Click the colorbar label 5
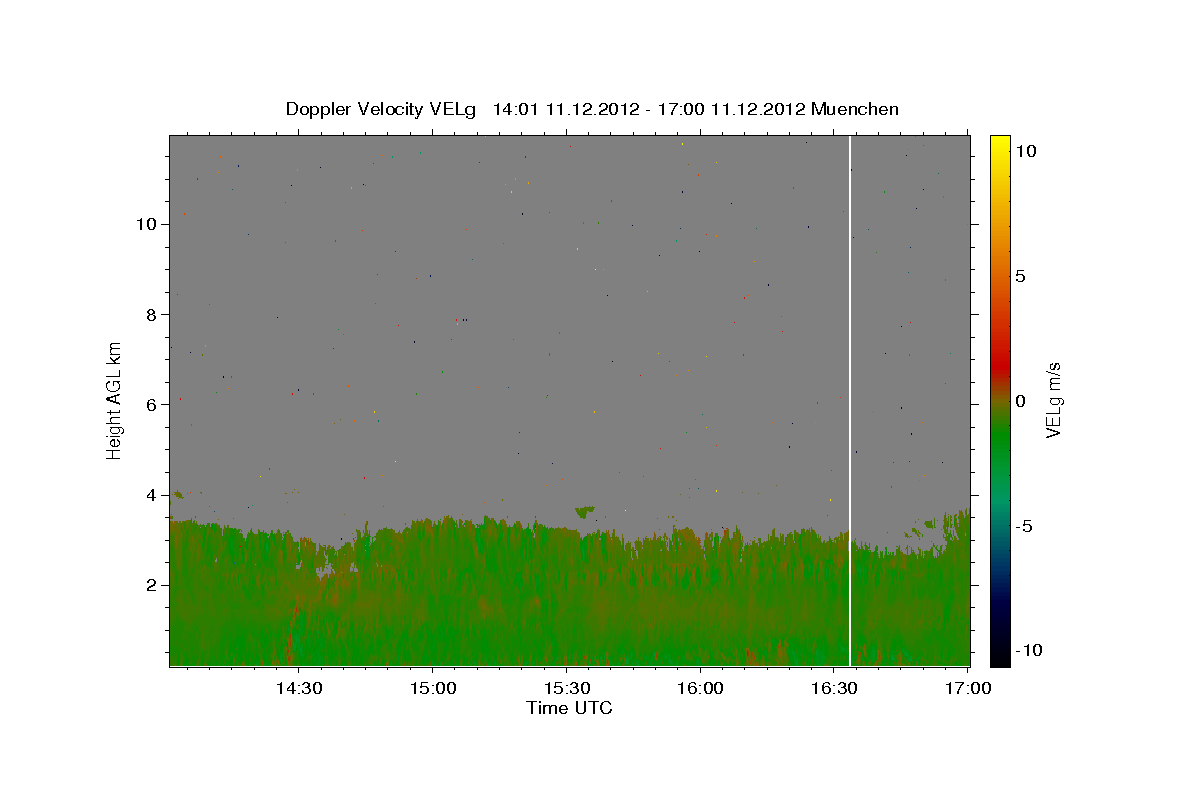 click(x=1020, y=276)
